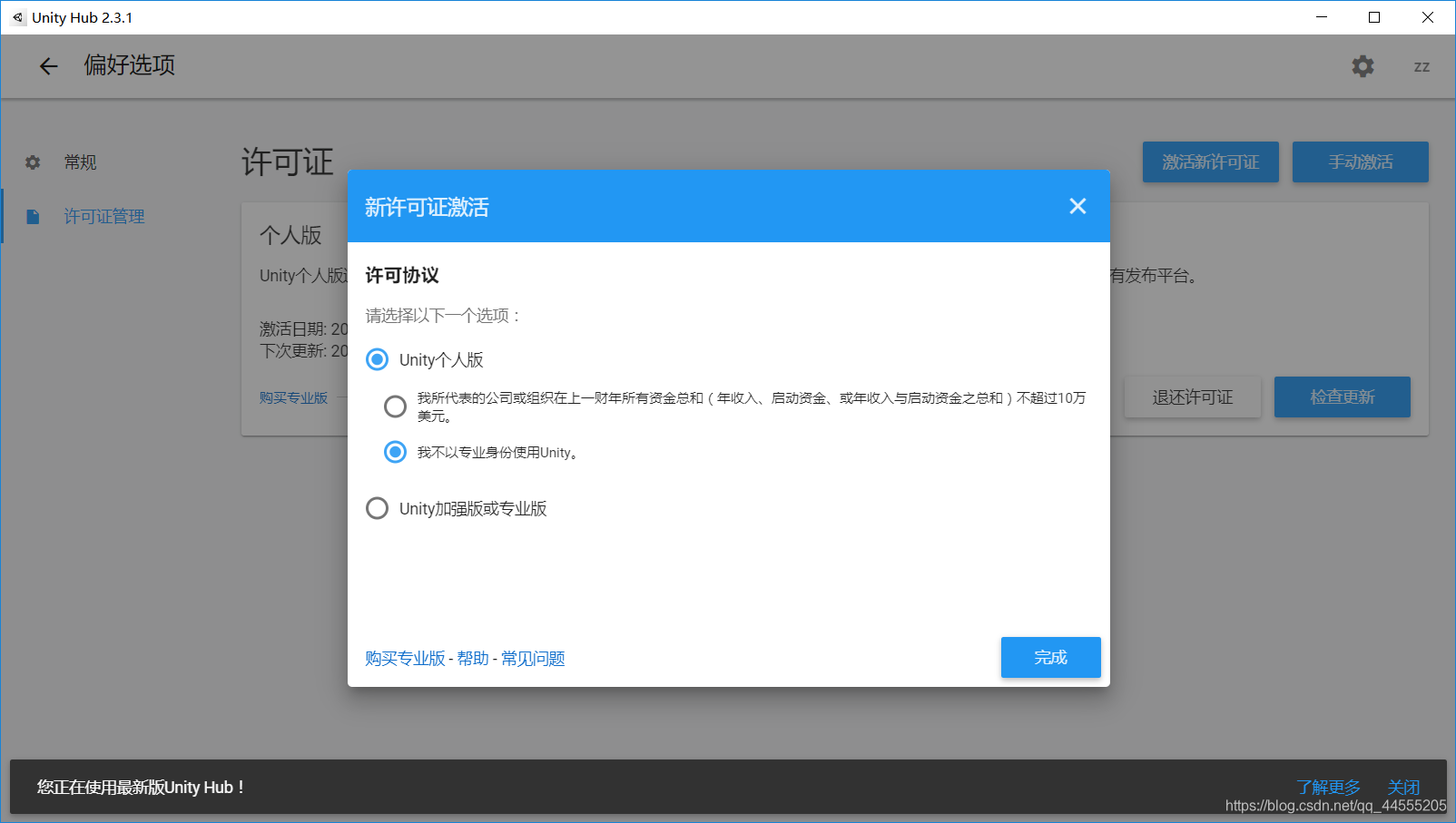The width and height of the screenshot is (1456, 823).
Task: Open the 帮助 link in dialog
Action: coord(473,659)
